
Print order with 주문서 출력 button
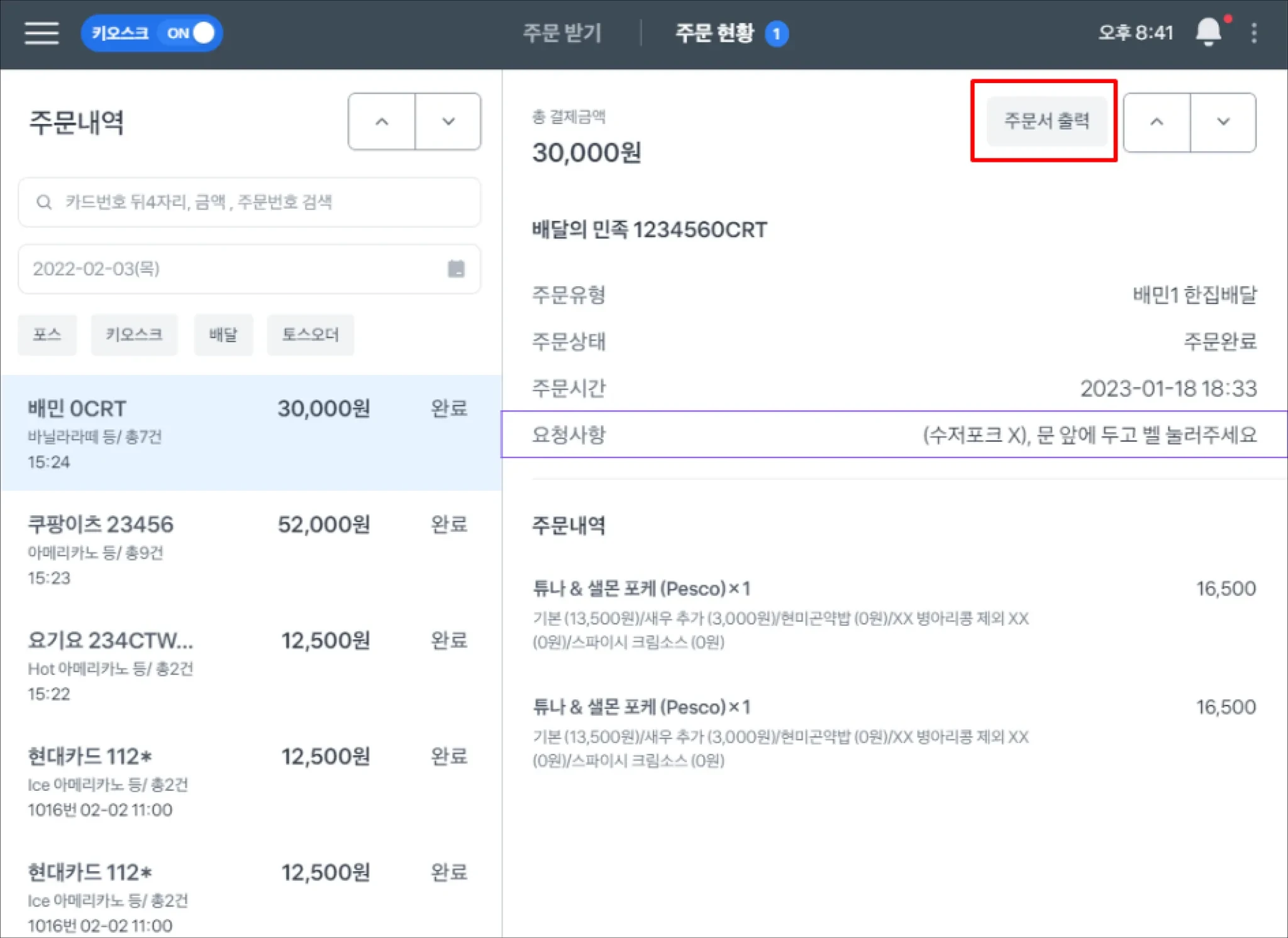1046,121
